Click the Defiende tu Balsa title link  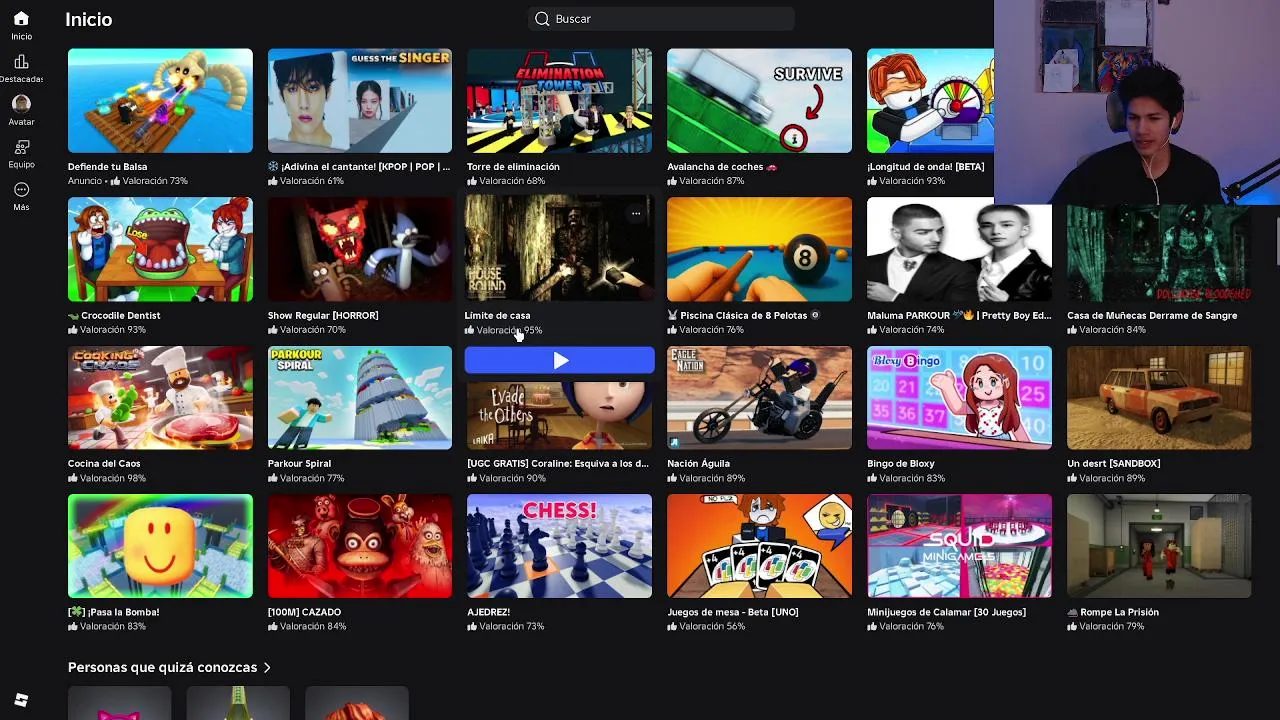[x=107, y=167]
